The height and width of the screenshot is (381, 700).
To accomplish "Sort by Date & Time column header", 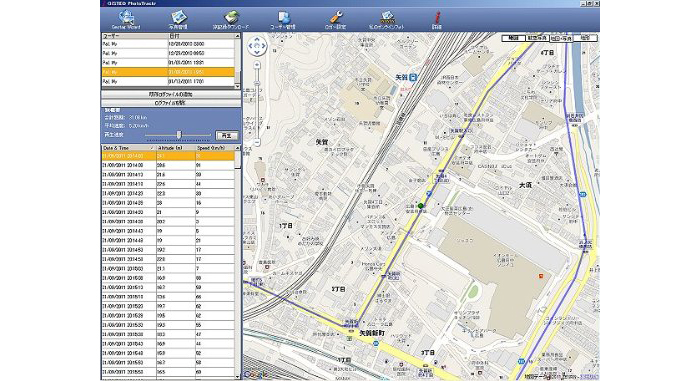I will [129, 148].
